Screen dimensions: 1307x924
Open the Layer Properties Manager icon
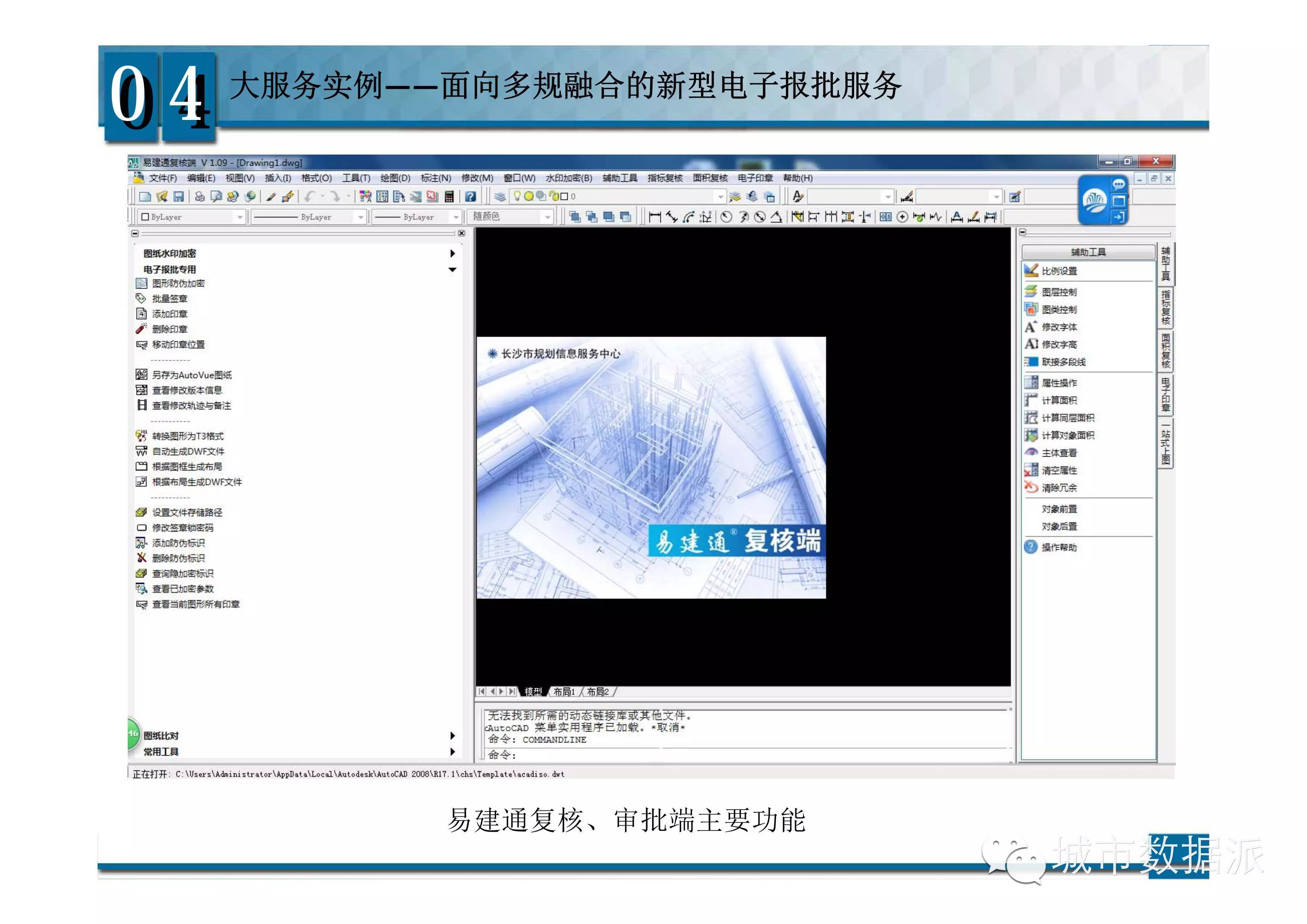500,197
